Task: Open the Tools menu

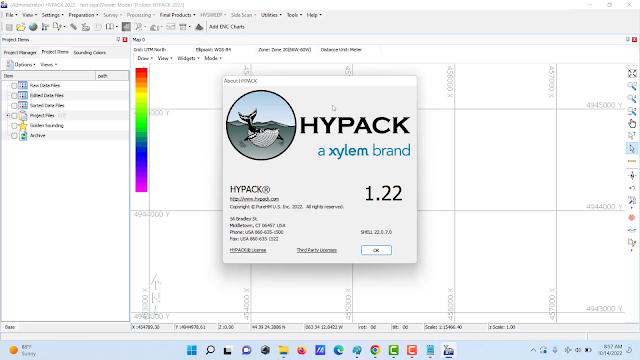Action: click(294, 15)
